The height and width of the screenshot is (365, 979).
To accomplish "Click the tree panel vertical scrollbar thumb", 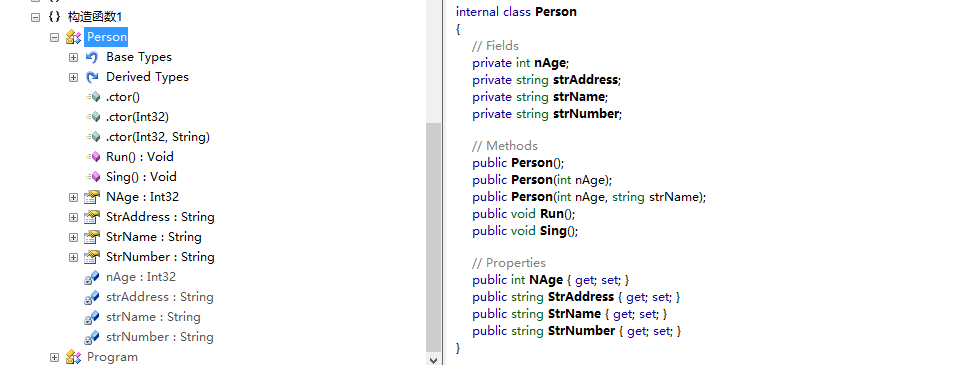I will click(x=433, y=238).
